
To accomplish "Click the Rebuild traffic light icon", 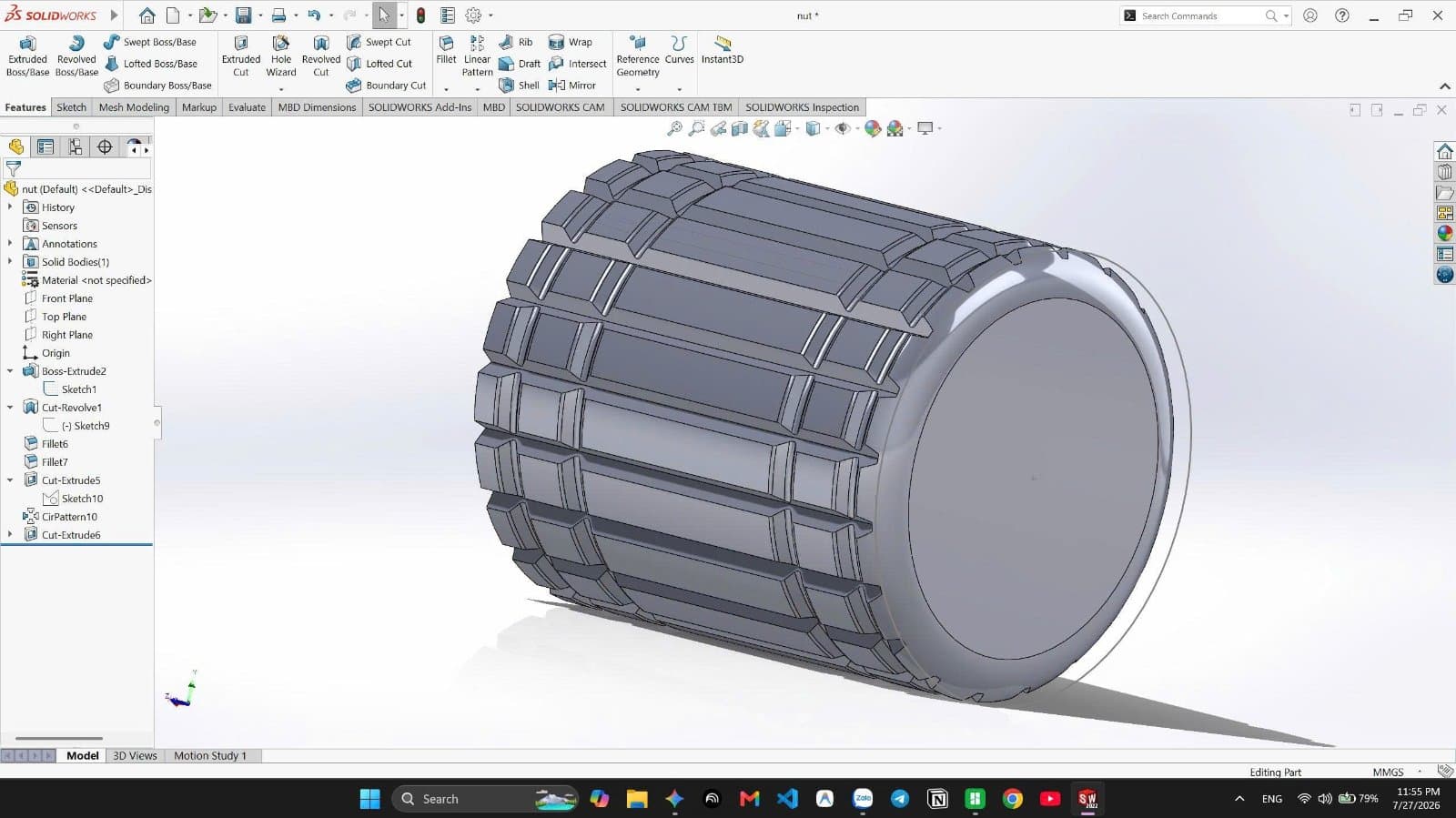I will click(420, 15).
